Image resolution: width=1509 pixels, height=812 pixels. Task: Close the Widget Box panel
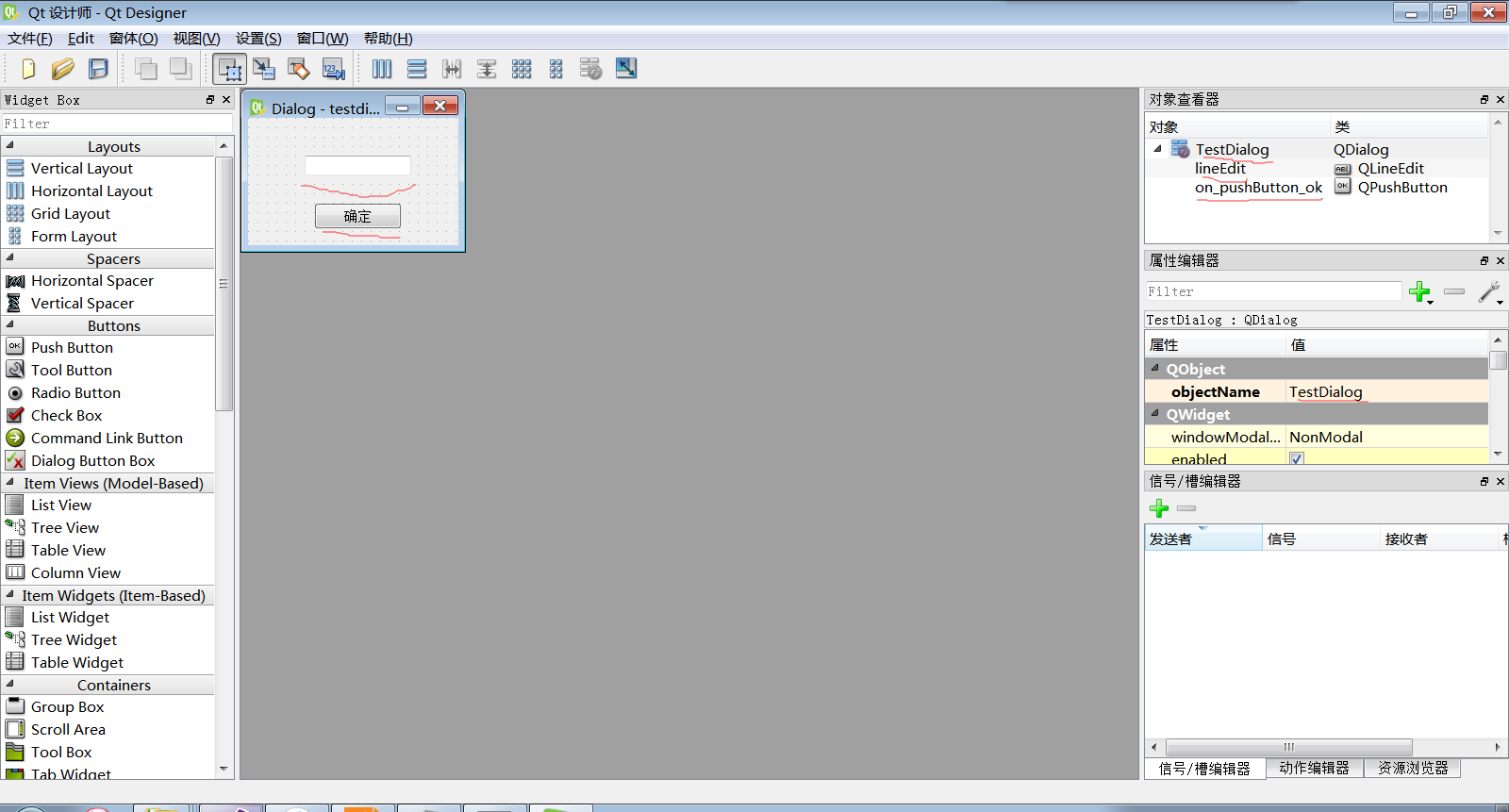pyautogui.click(x=226, y=100)
